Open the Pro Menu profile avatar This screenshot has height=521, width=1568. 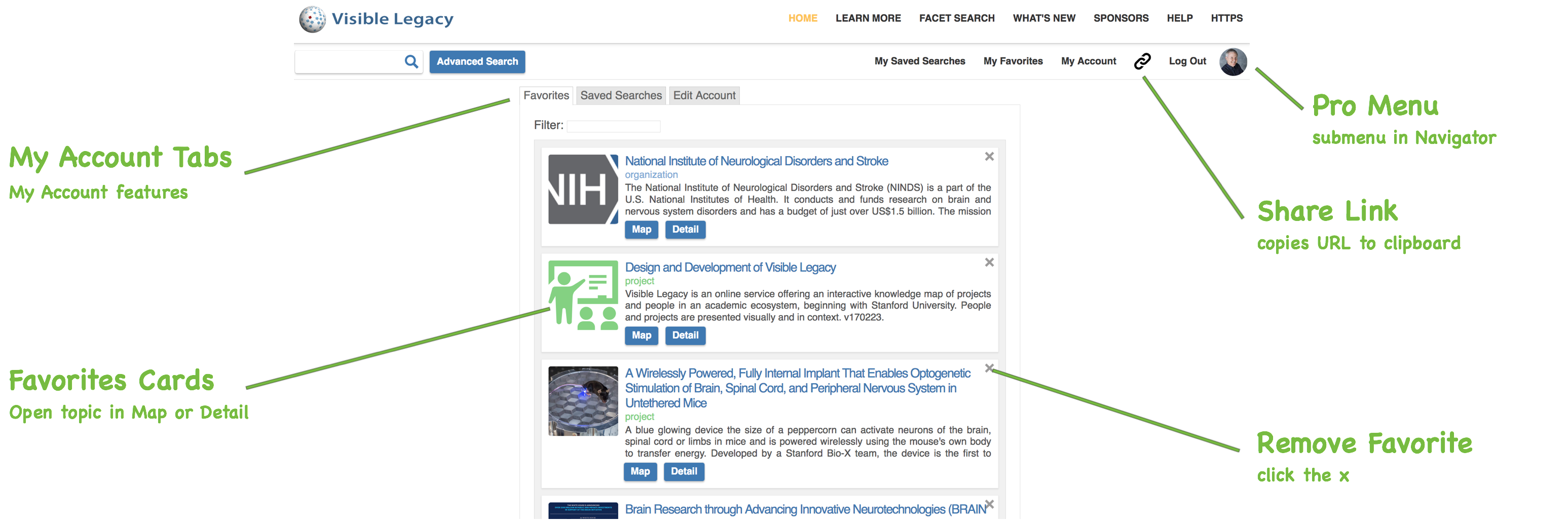(x=1233, y=61)
